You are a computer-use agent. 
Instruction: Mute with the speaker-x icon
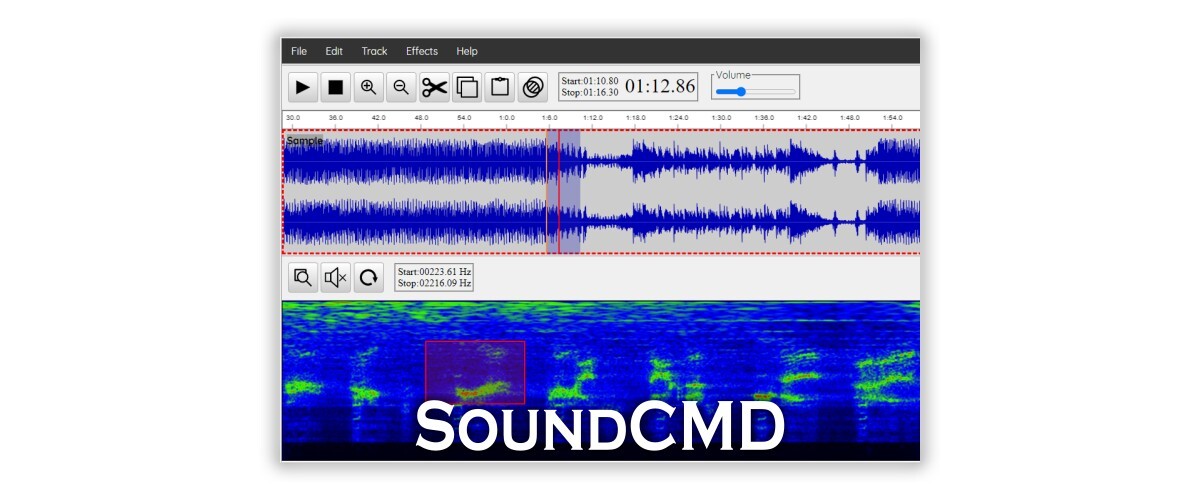click(336, 277)
